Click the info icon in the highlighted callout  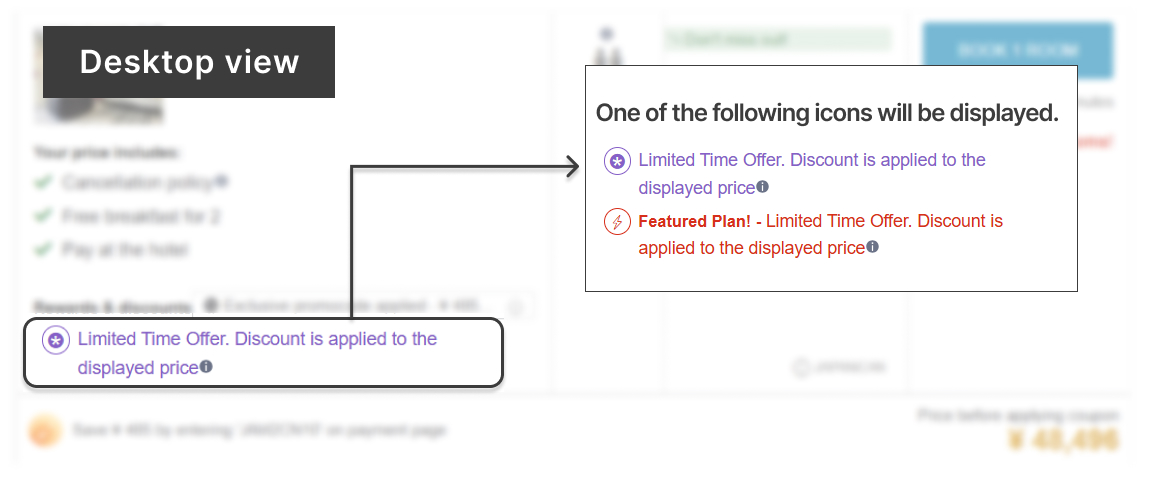coord(206,366)
